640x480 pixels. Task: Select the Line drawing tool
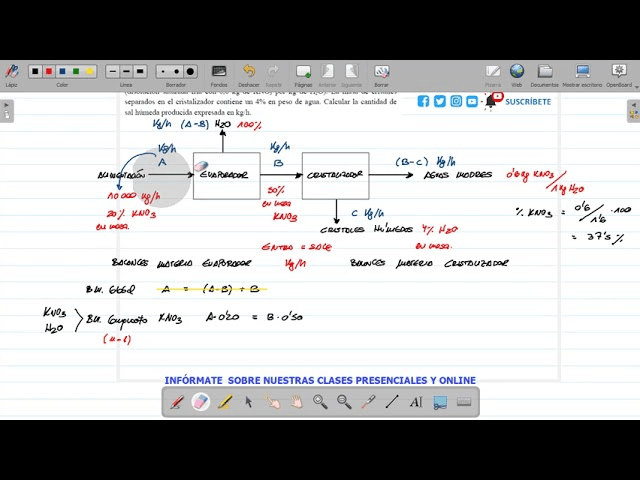tap(392, 402)
